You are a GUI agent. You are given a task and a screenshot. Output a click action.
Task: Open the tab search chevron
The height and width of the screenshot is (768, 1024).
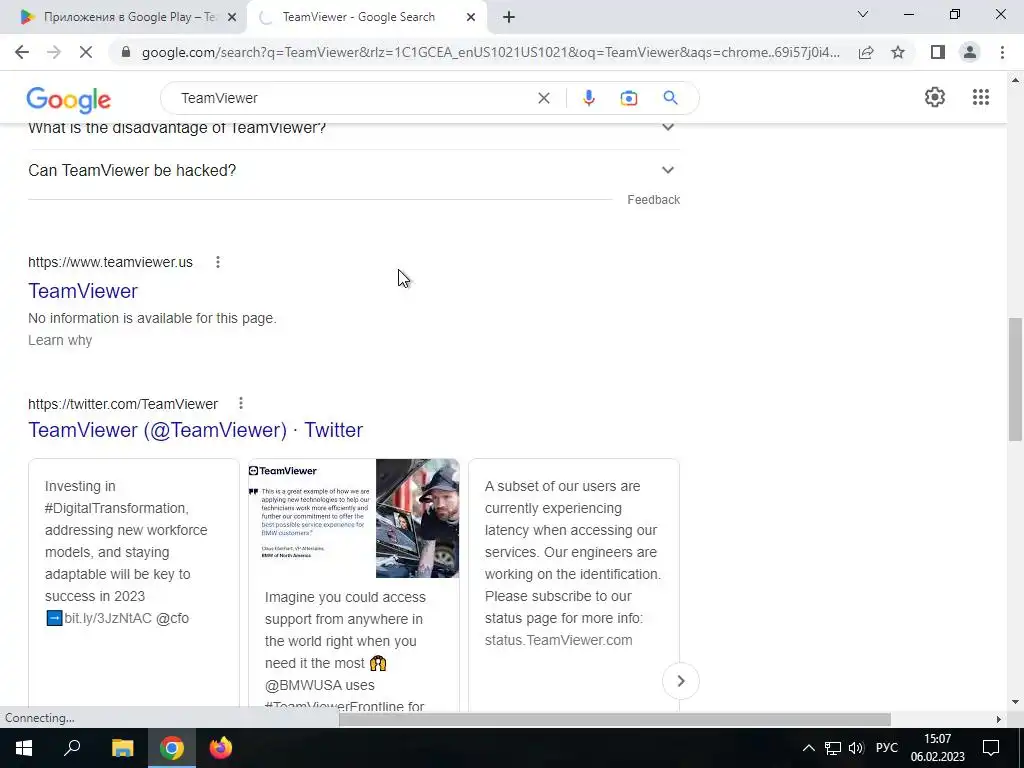[863, 14]
